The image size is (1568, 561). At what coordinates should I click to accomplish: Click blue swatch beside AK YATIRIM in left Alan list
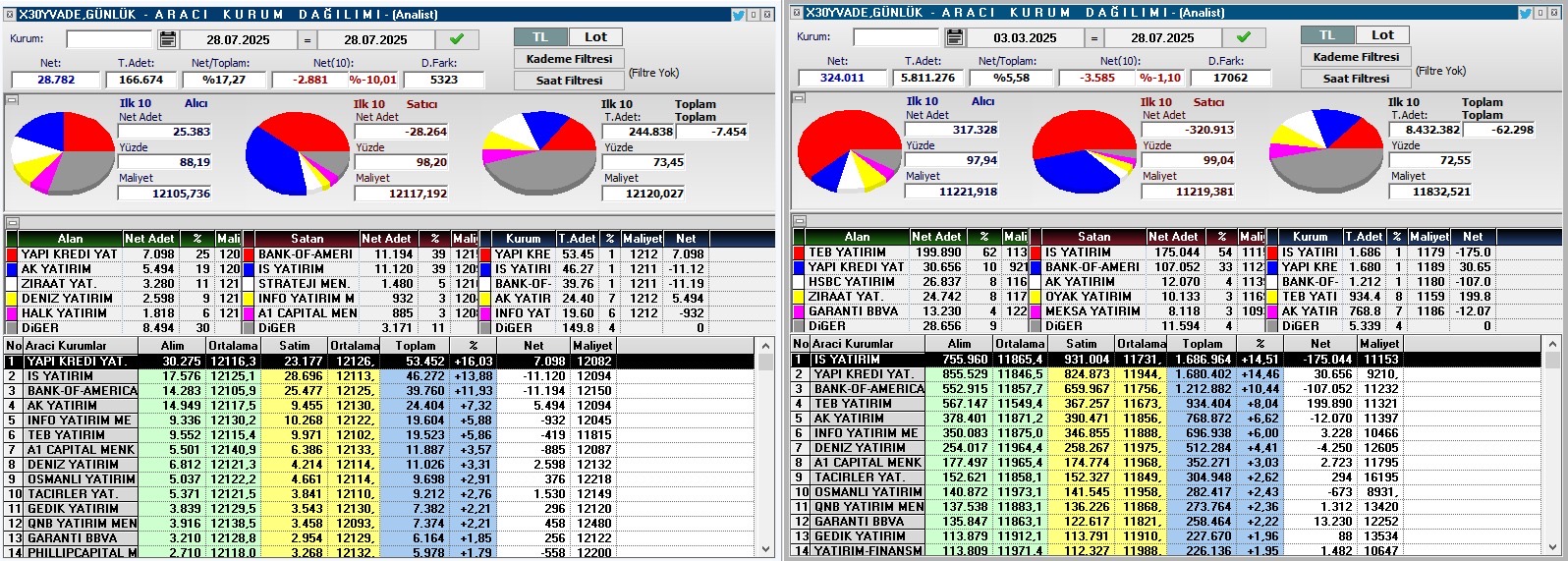[x=12, y=269]
